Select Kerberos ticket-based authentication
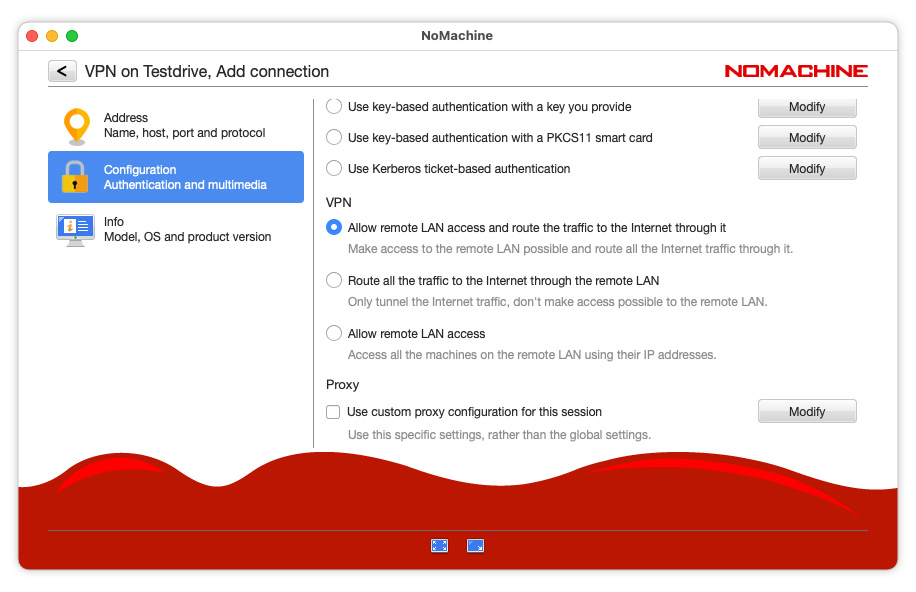The image size is (916, 592). point(334,168)
